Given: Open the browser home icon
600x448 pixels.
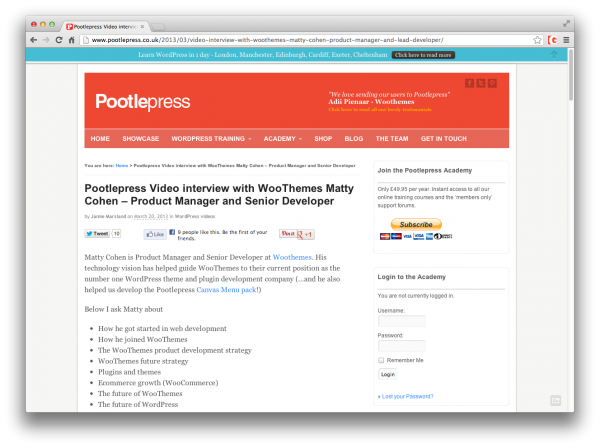Looking at the screenshot, I should [x=72, y=40].
